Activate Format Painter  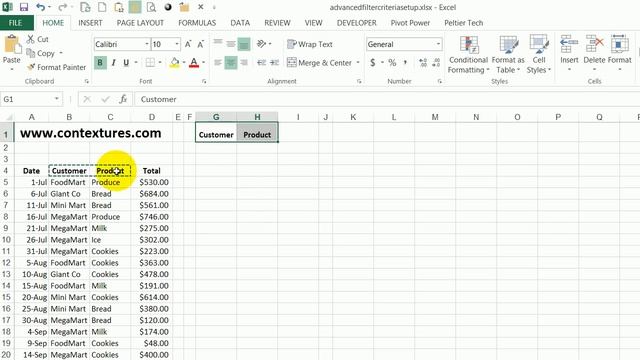[56, 67]
